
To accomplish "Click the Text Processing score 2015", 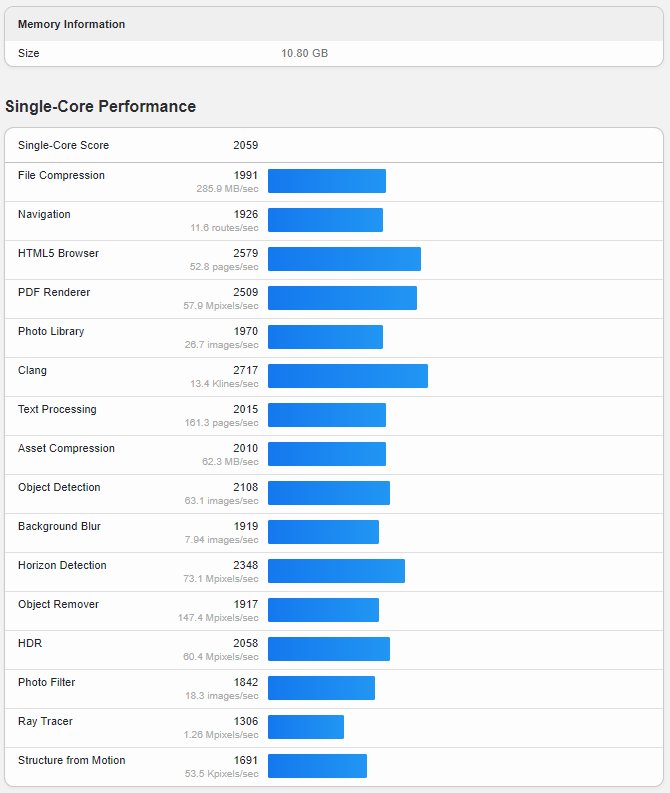I will 245,409.
